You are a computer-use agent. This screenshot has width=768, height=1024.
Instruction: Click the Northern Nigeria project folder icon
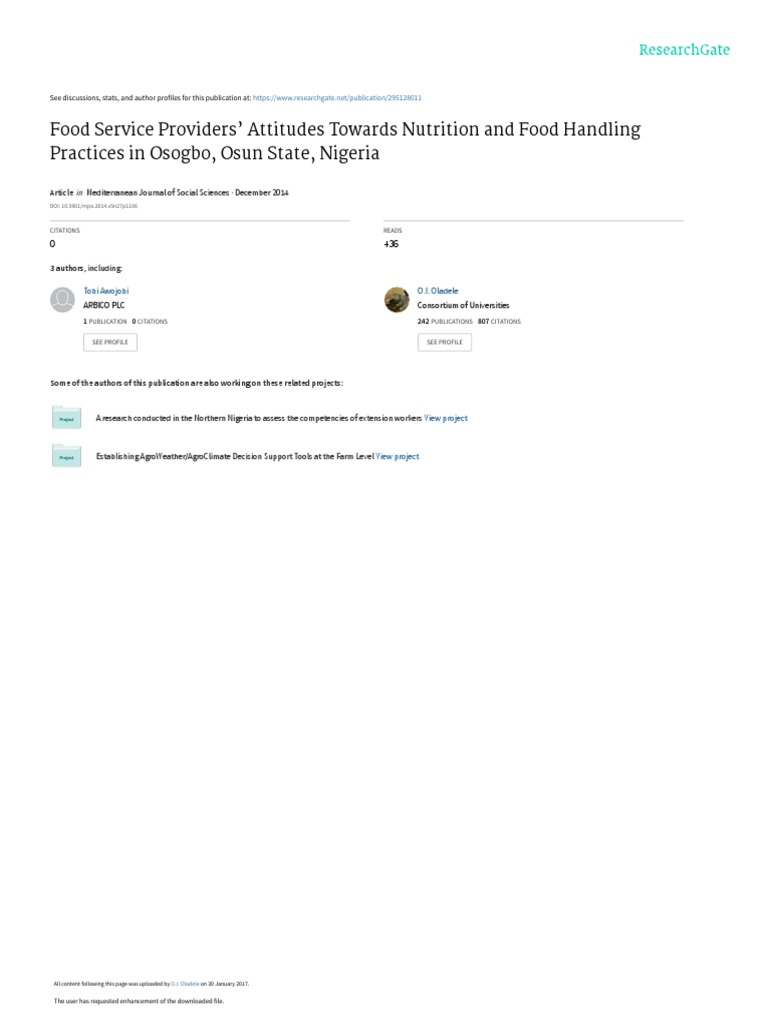[66, 419]
